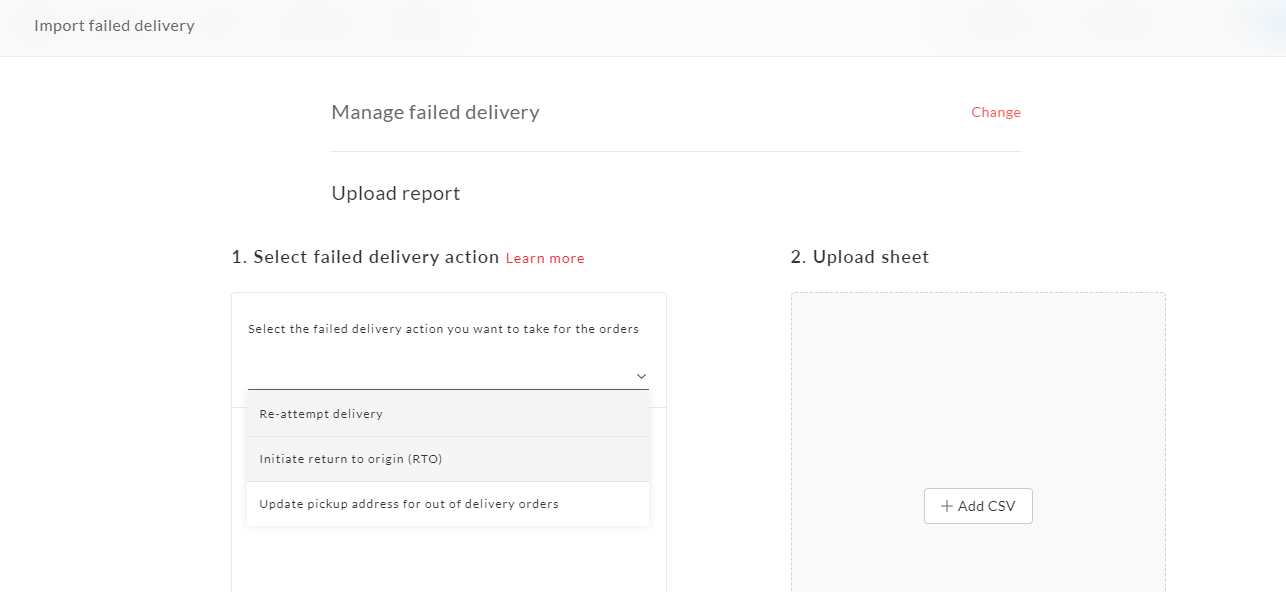This screenshot has width=1286, height=592.
Task: Click the '2. Upload sheet' heading
Action: click(860, 257)
